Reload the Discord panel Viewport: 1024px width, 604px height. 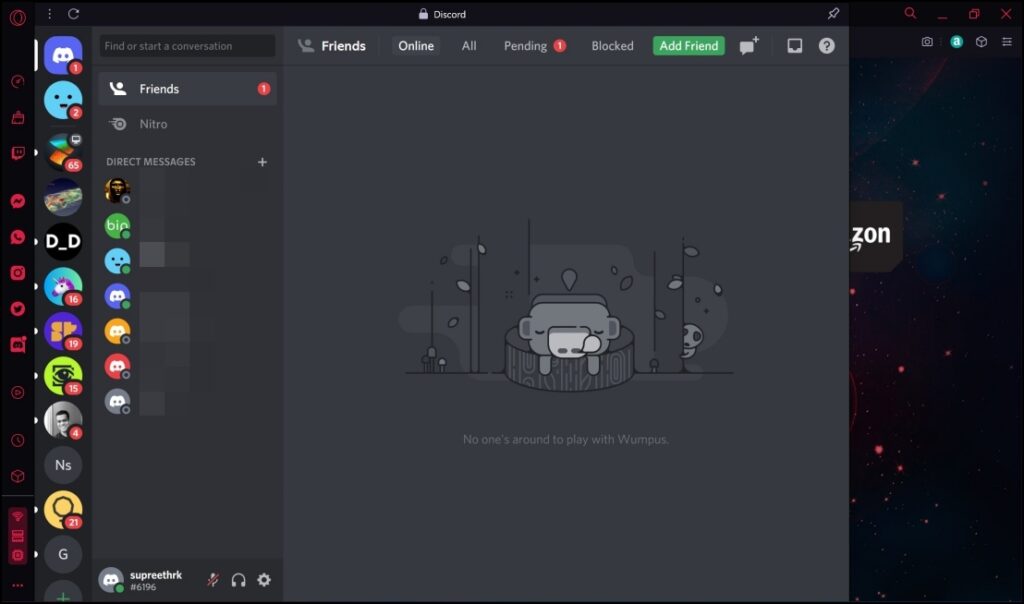pos(74,14)
